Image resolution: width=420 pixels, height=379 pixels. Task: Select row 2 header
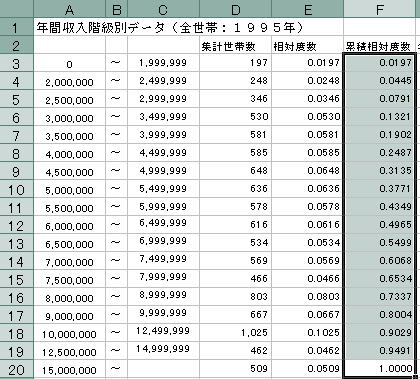pyautogui.click(x=16, y=45)
